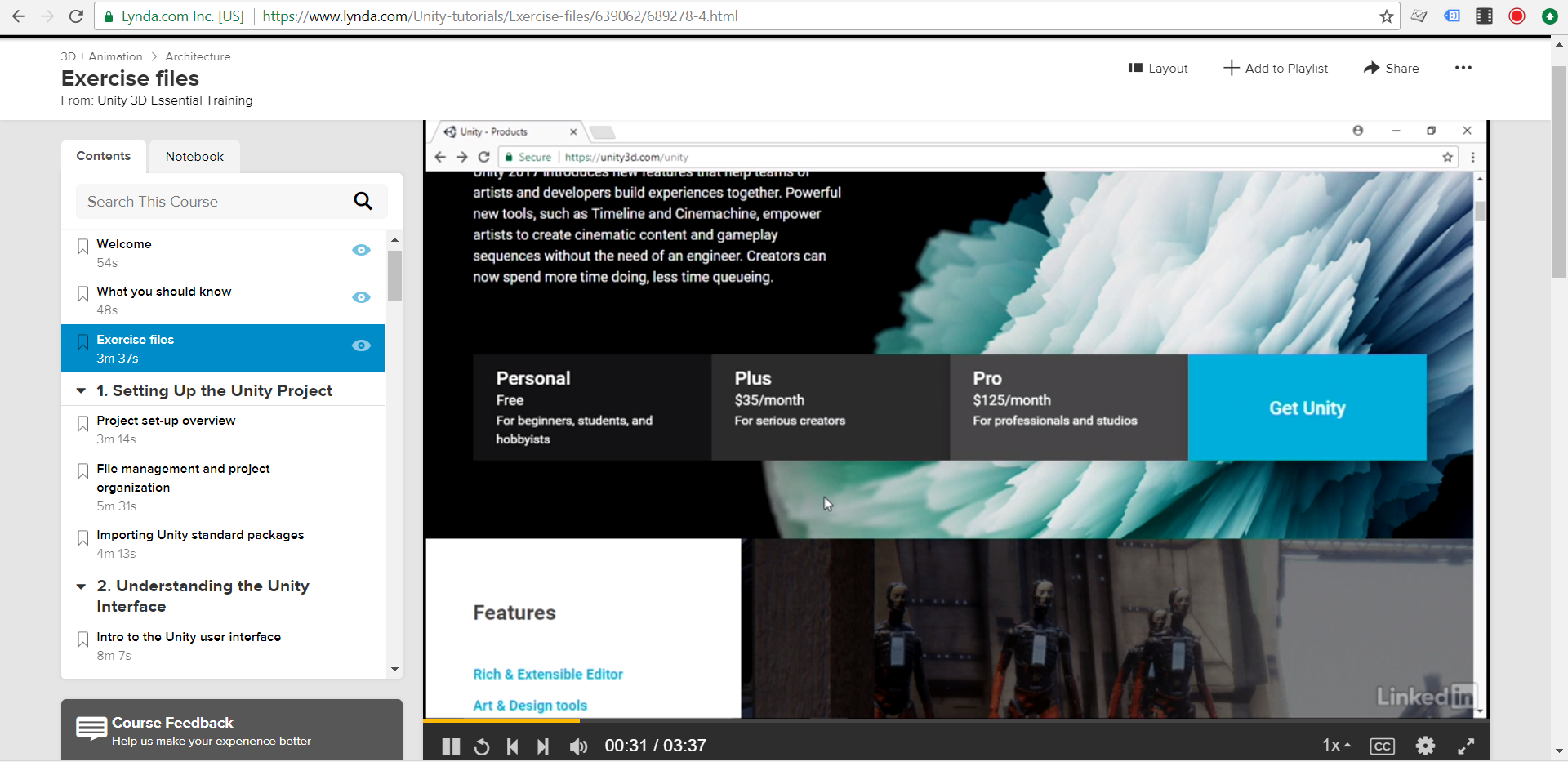Seek on the video progress bar
The width and height of the screenshot is (1568, 762).
tap(955, 720)
